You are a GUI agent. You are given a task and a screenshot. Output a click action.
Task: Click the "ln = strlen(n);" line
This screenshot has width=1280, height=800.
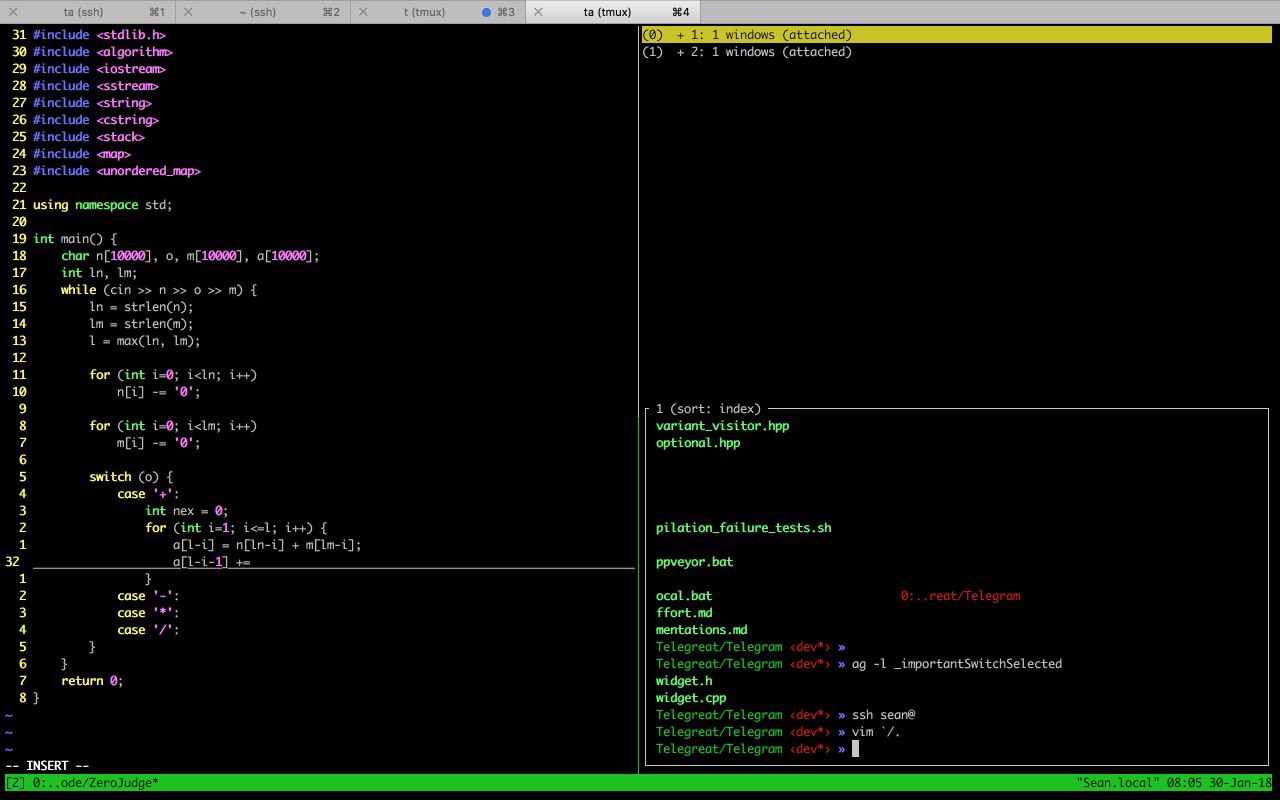click(141, 307)
